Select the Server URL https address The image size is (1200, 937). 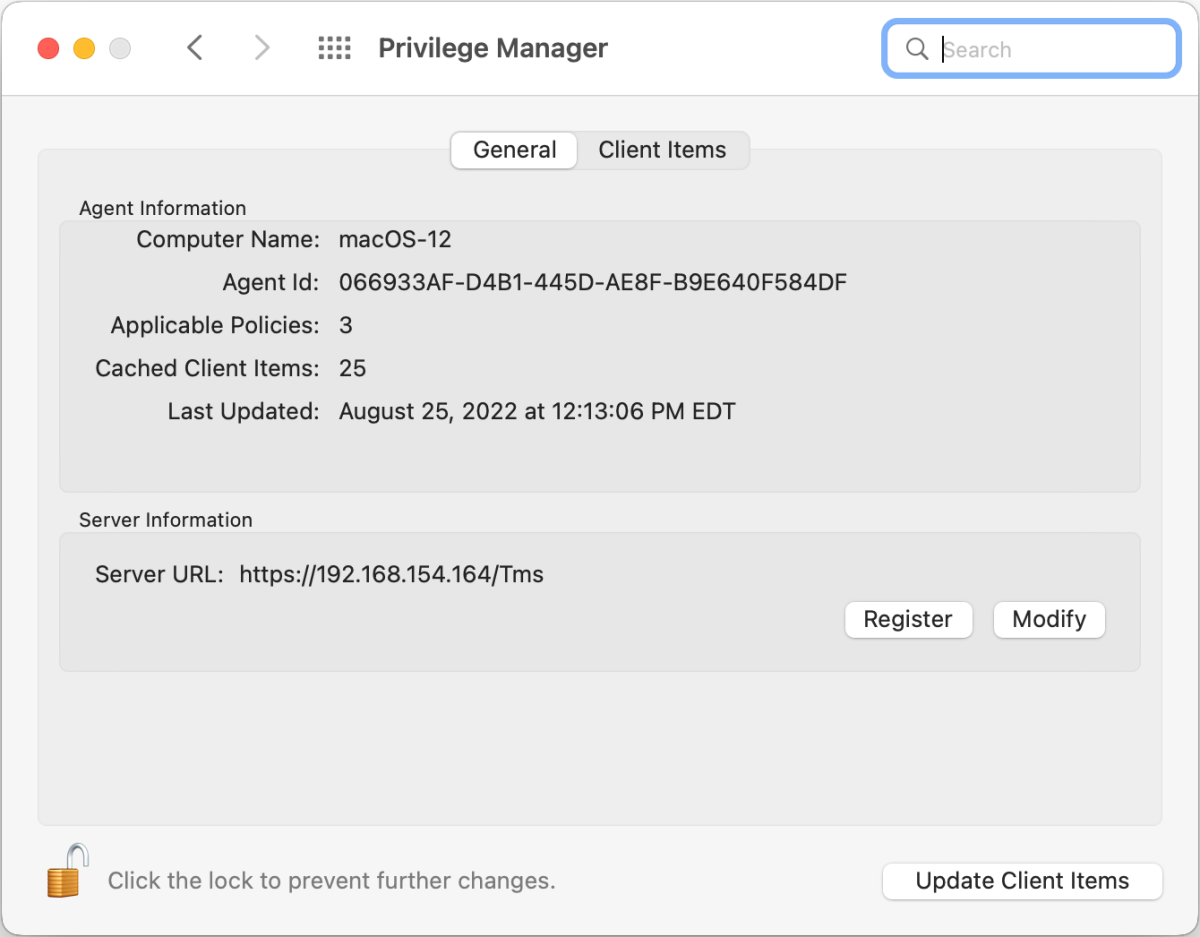391,574
